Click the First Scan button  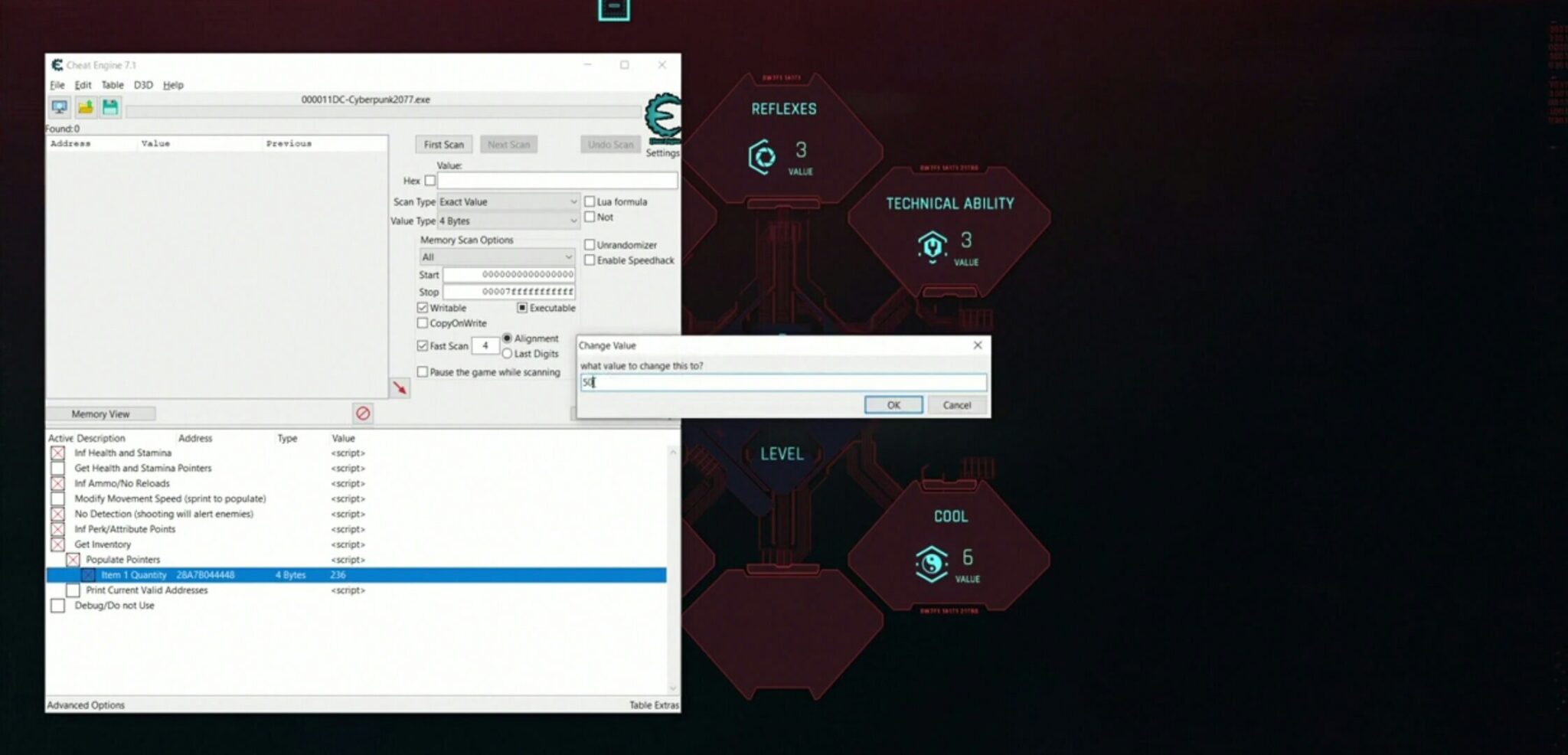coord(444,144)
